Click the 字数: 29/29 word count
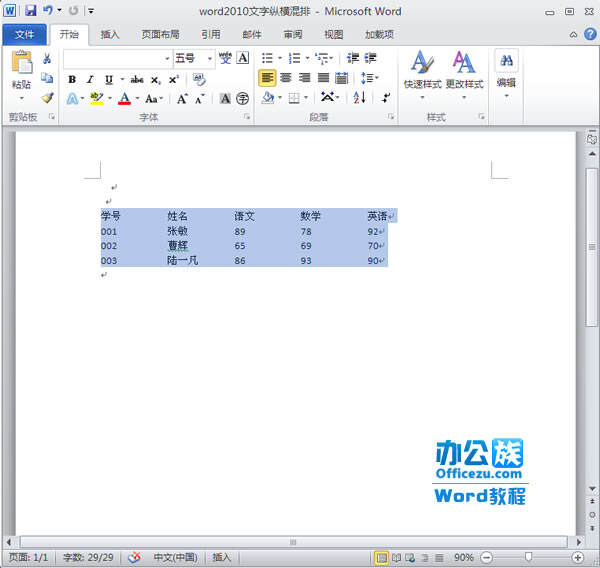 [88, 557]
